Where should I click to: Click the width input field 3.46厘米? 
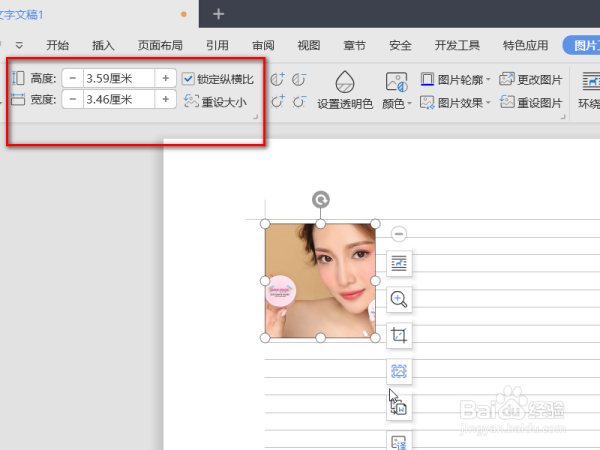[x=119, y=99]
